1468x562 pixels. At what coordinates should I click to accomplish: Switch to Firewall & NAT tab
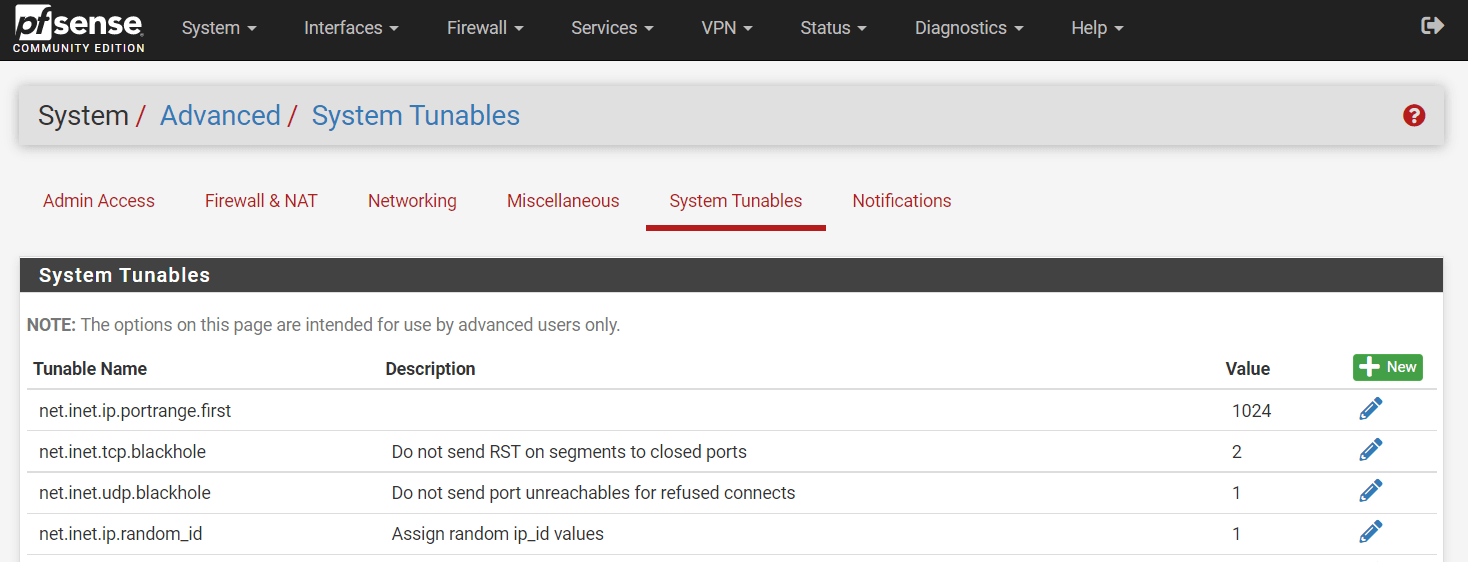tap(261, 201)
